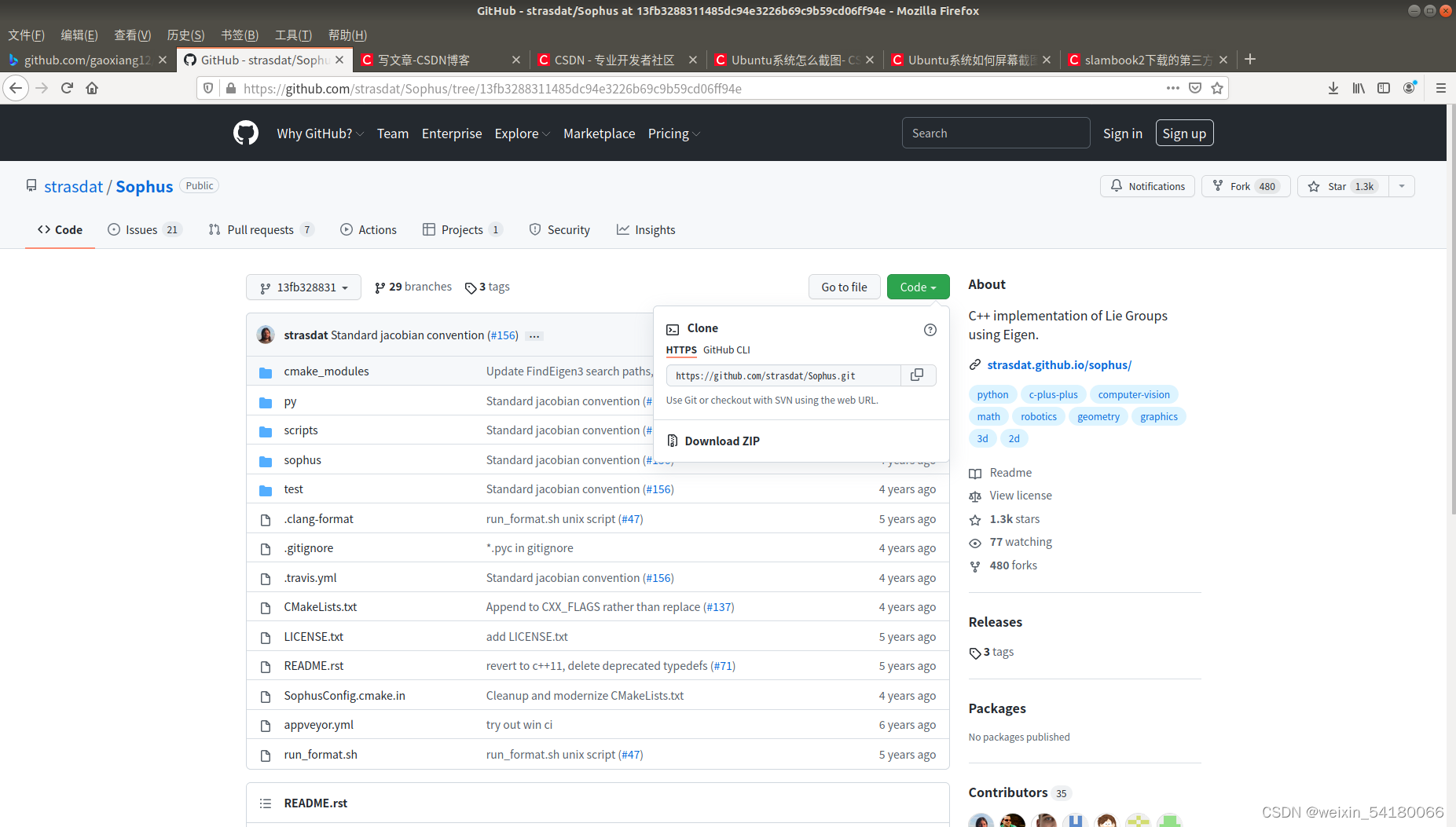This screenshot has height=827, width=1456.
Task: Click the Go to file button
Action: 844,287
